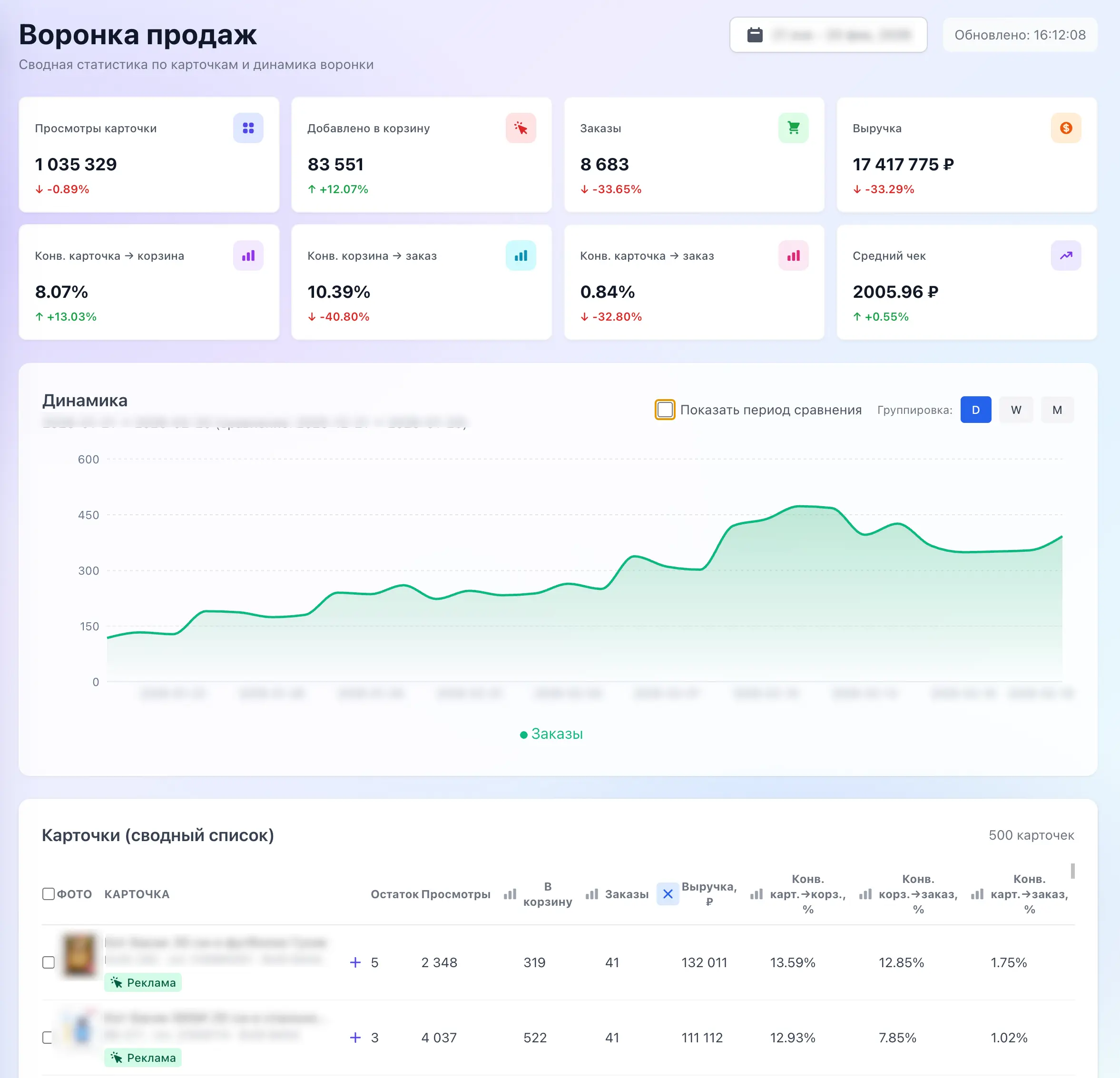Toggle the Заказы legend below the chart

[x=551, y=734]
